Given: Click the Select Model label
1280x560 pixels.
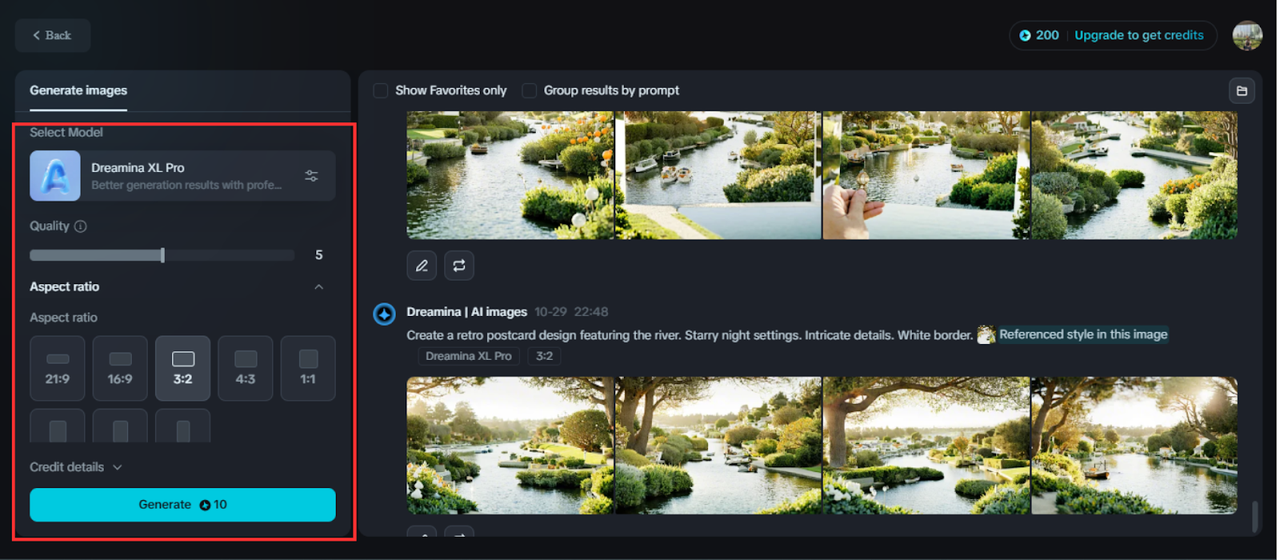Looking at the screenshot, I should pos(66,133).
